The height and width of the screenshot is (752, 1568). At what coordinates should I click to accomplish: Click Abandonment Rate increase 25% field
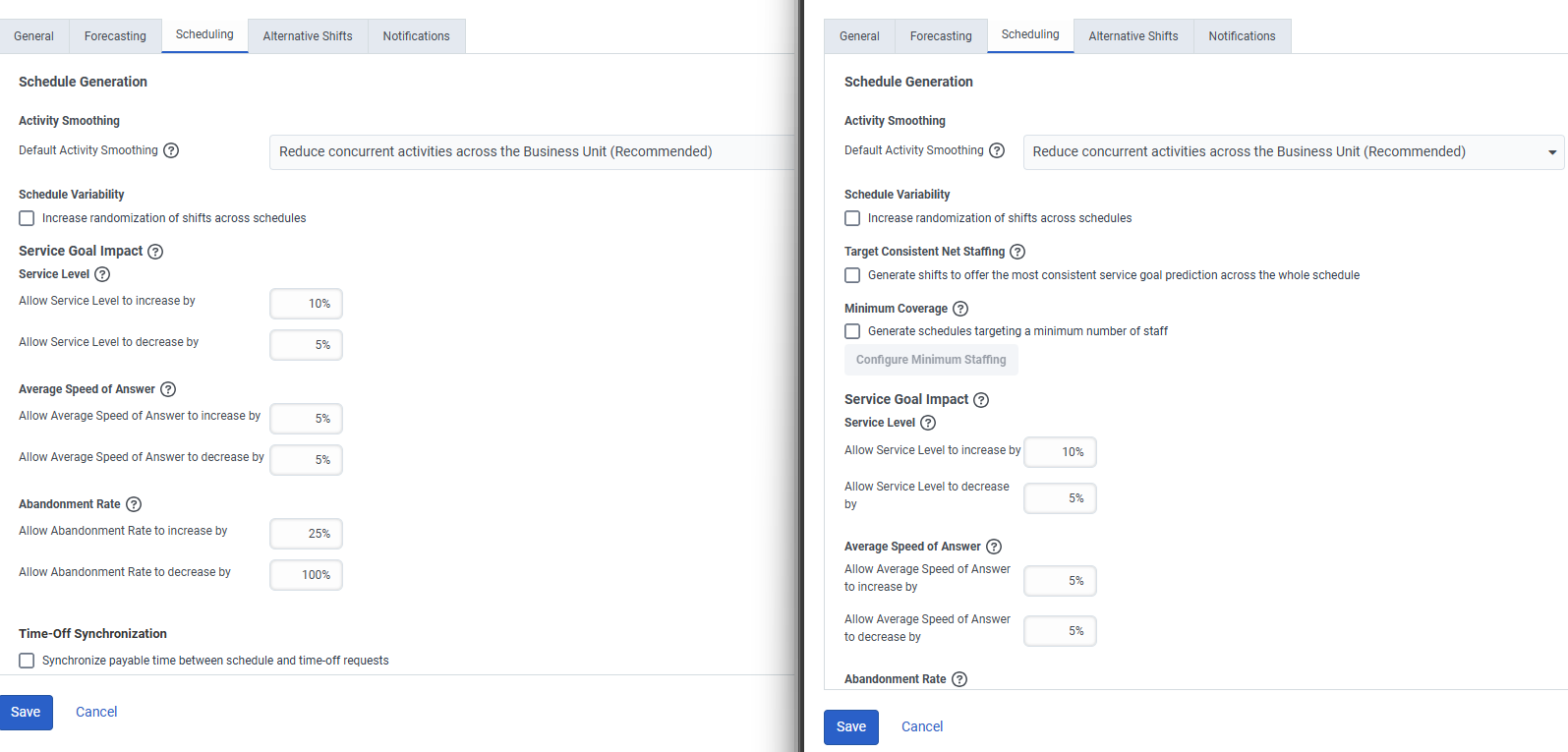click(x=307, y=534)
